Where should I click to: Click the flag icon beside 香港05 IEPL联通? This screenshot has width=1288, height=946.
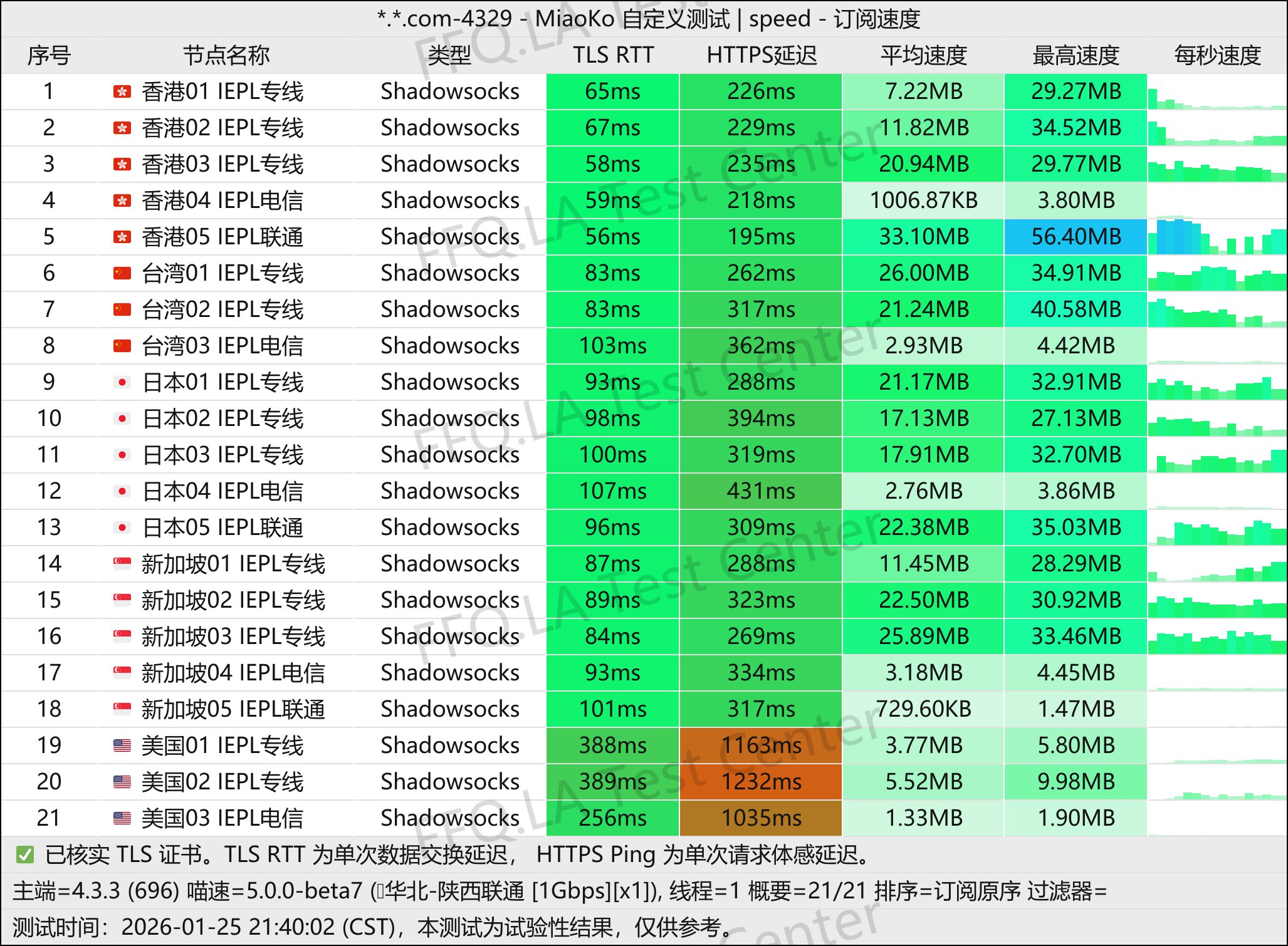click(122, 237)
